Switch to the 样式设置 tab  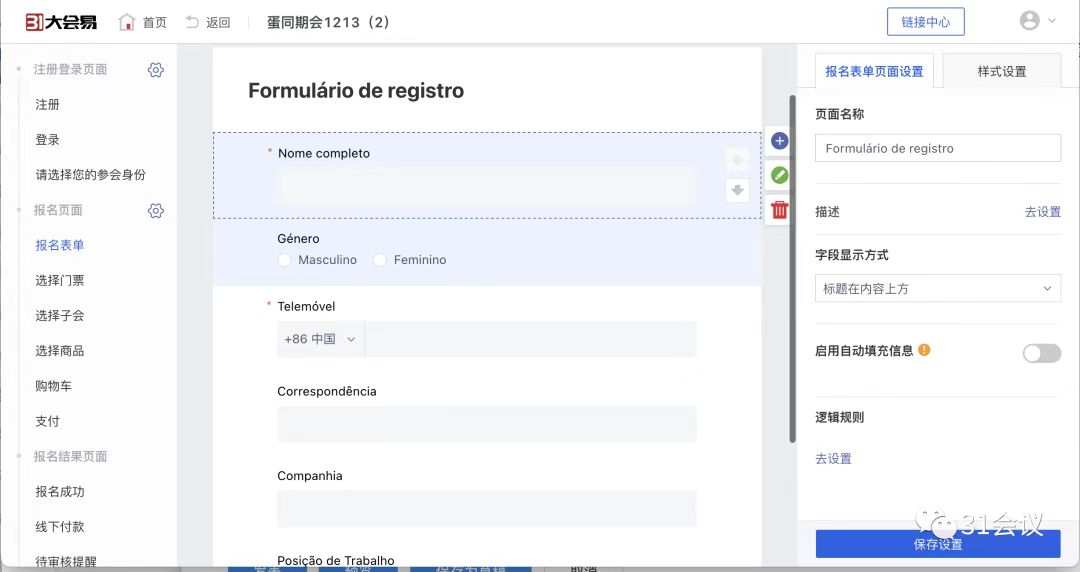[1001, 72]
